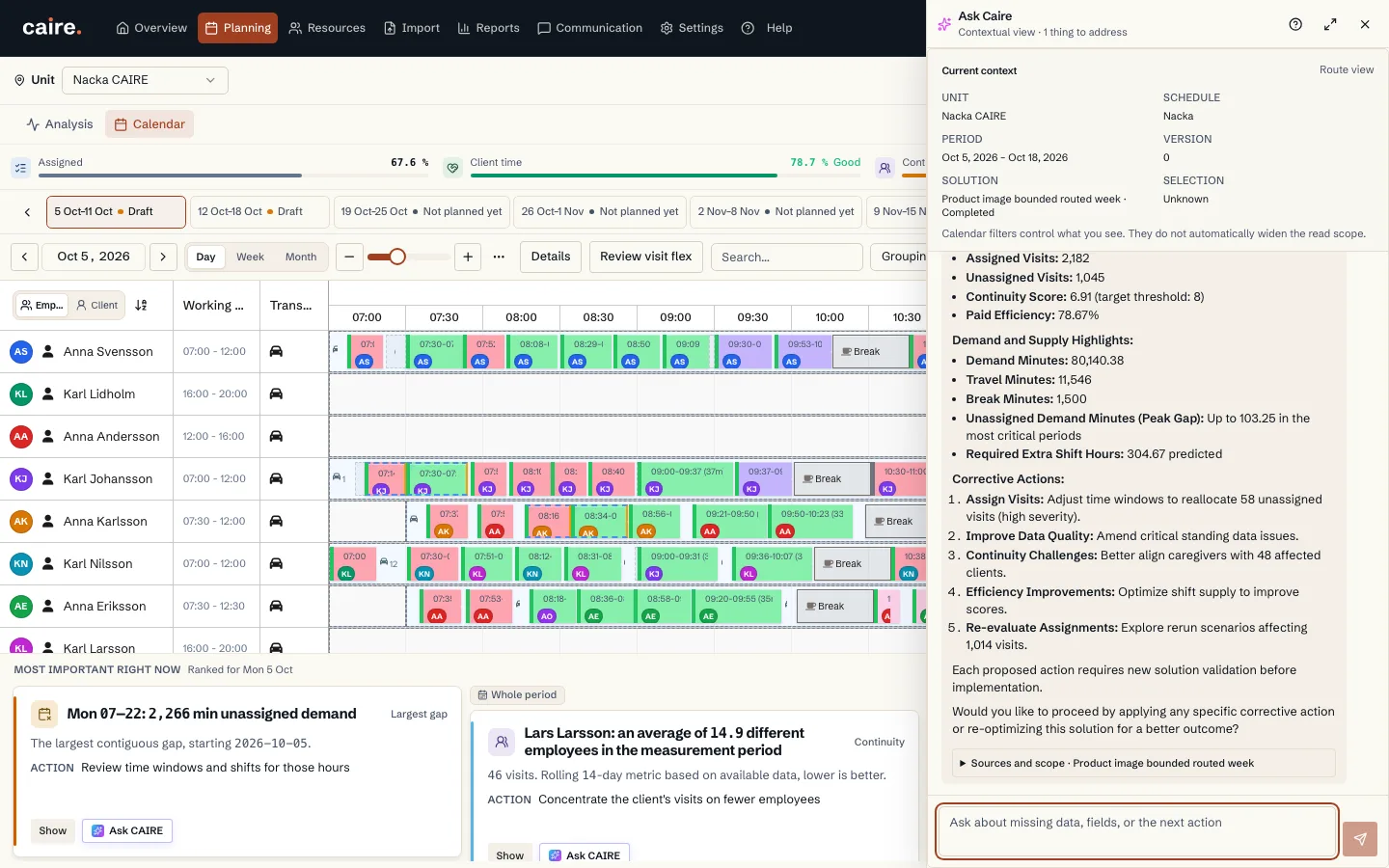Screen dimensions: 1389x868
Task: Click the Client time heart icon
Action: [452, 168]
